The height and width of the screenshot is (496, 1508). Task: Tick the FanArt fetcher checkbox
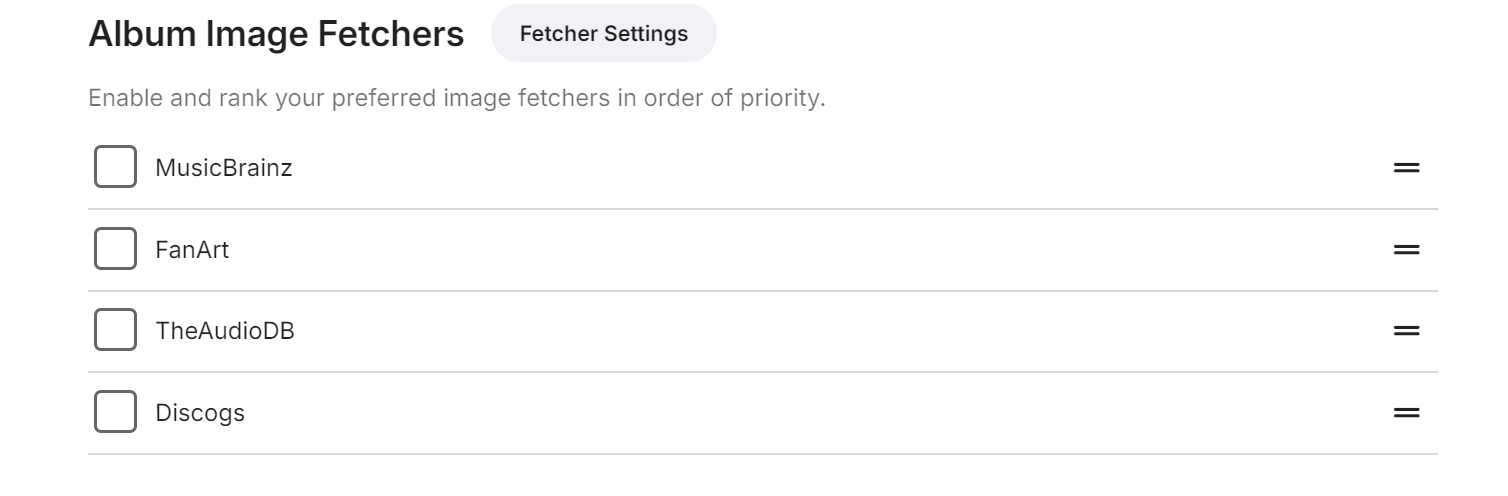point(115,249)
